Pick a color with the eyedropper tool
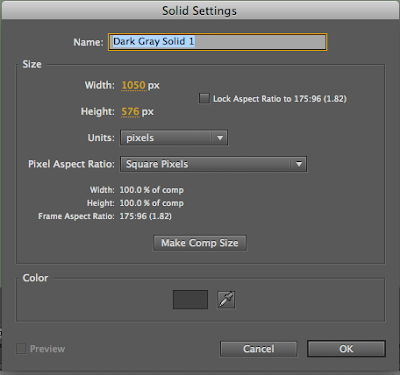This screenshot has height=375, width=400. pos(226,299)
